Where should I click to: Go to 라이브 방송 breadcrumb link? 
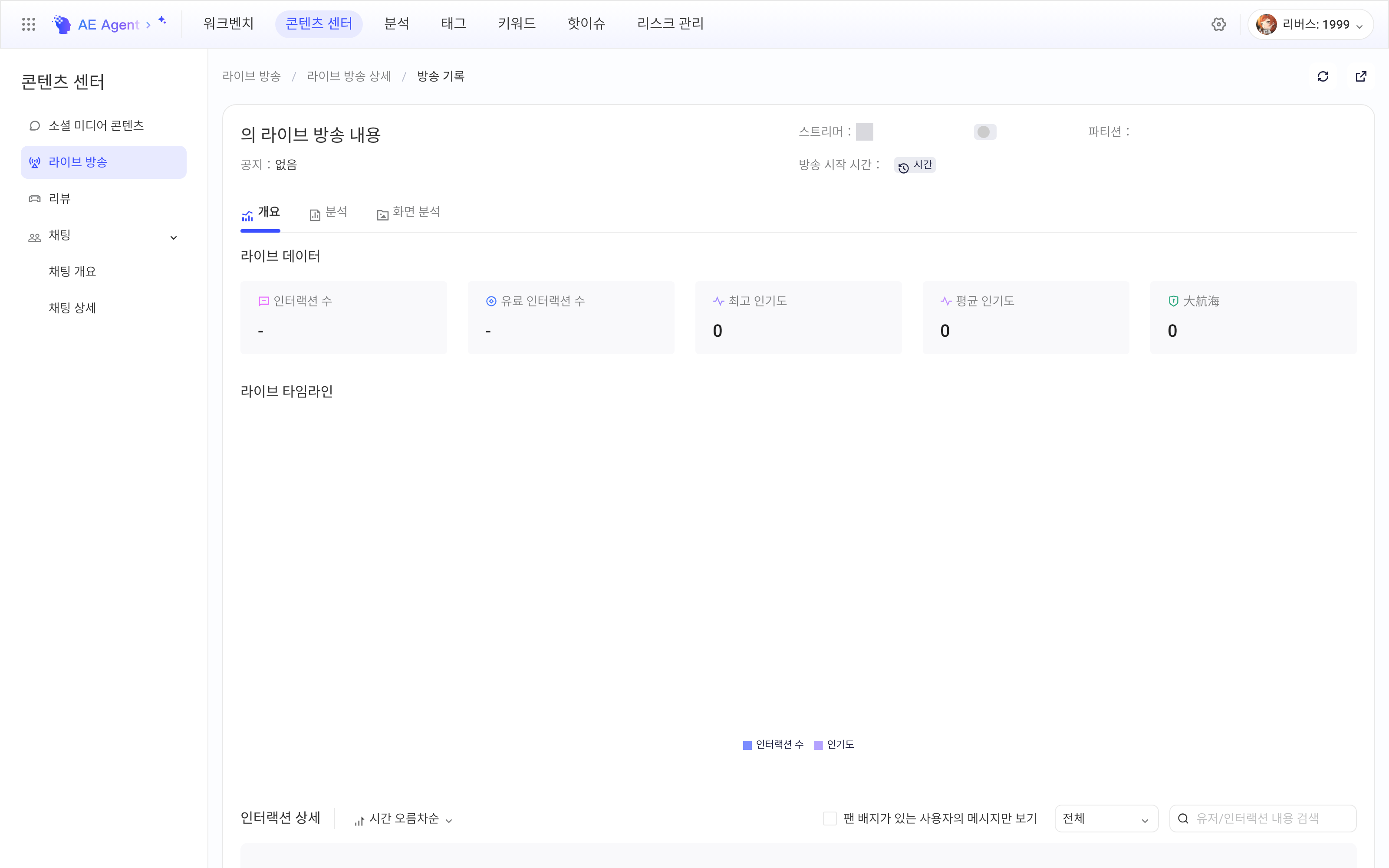251,76
